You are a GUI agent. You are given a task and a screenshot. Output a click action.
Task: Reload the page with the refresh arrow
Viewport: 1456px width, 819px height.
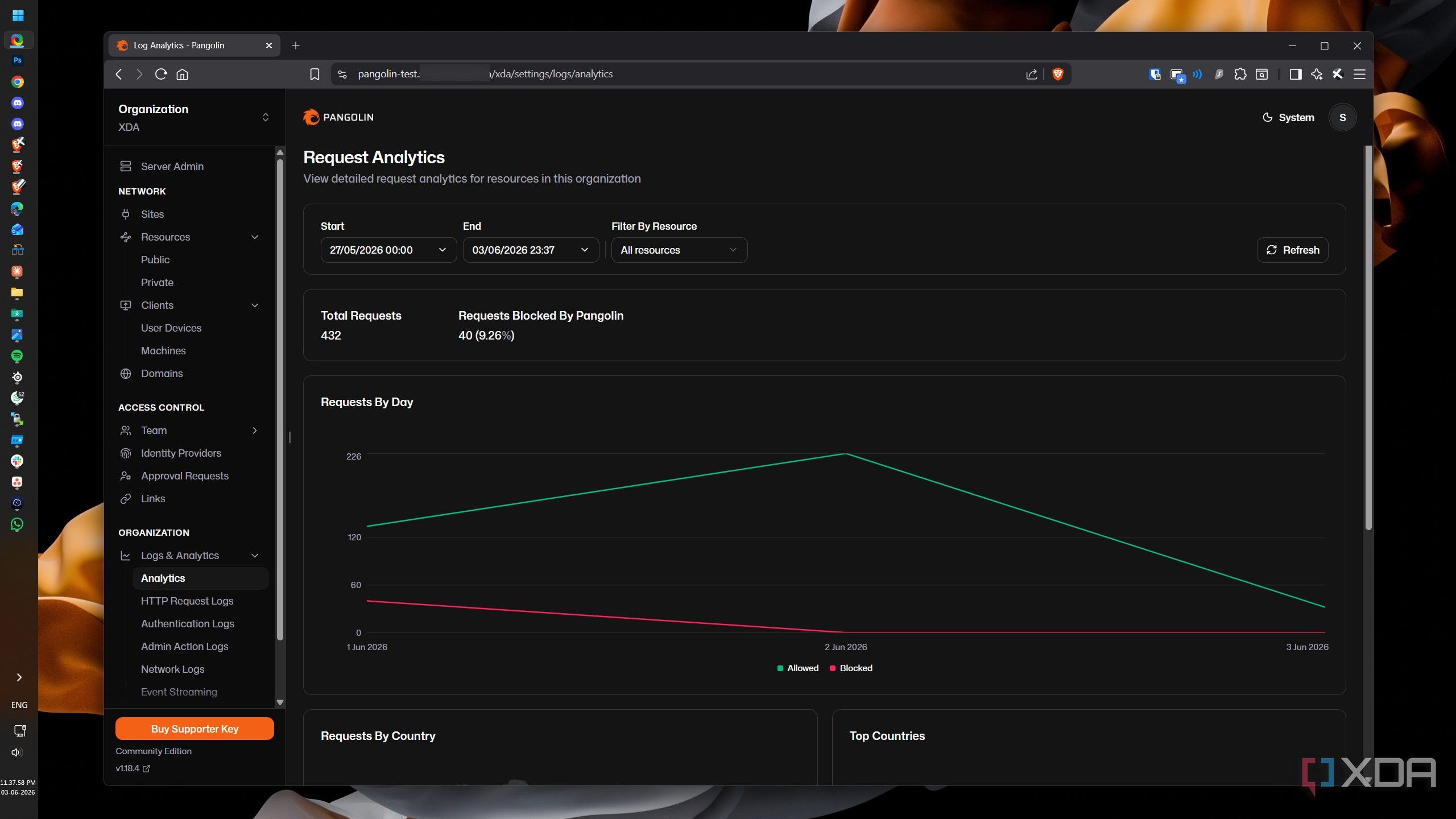point(161,74)
